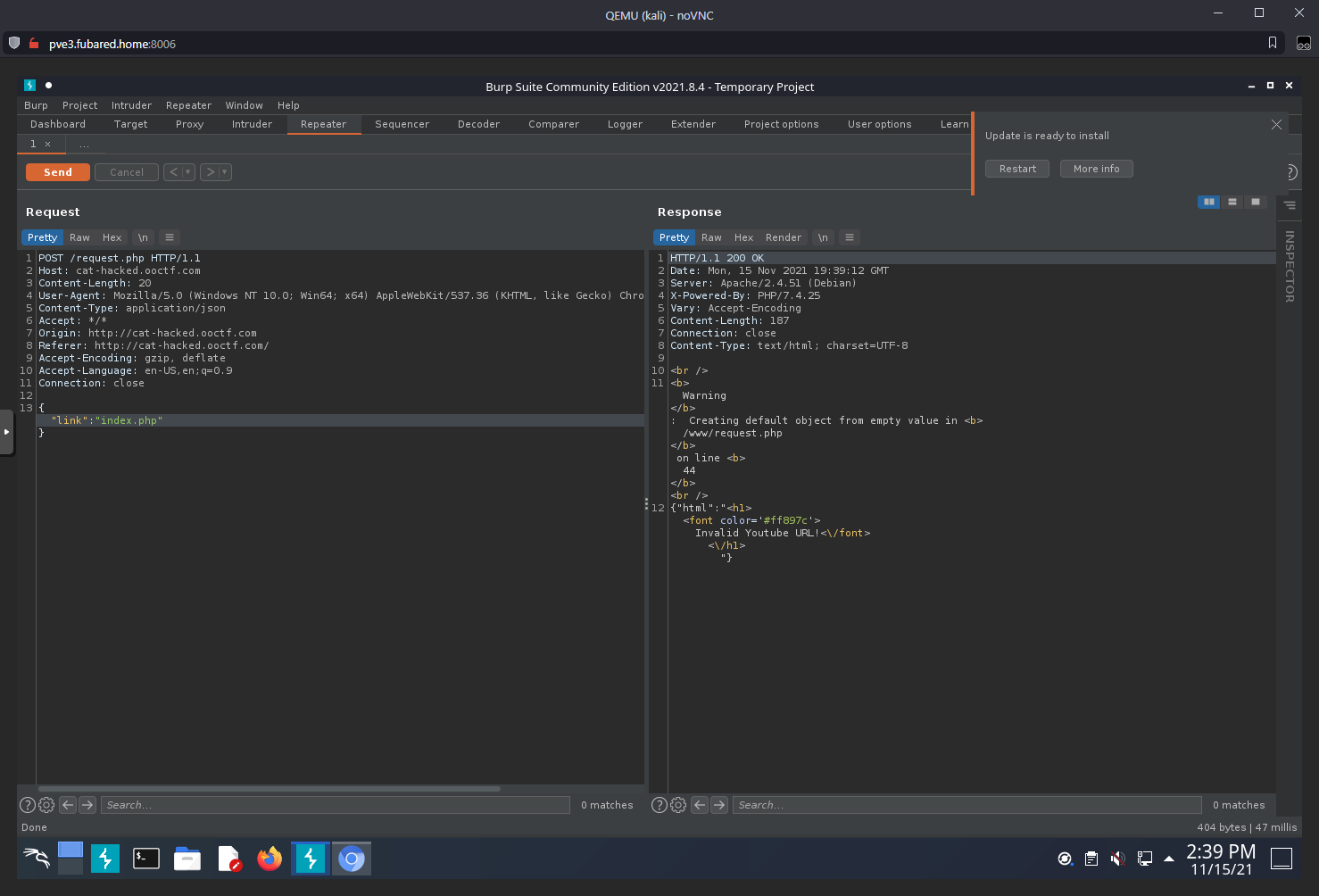Viewport: 1319px width, 896px height.
Task: Select combined tabbed layout icon
Action: (x=1256, y=202)
